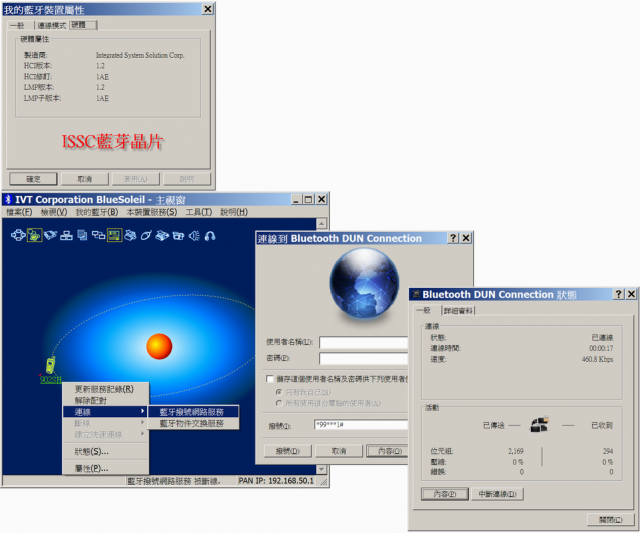Select the 所有使用這台電腦的使用者 radio option

click(x=279, y=403)
